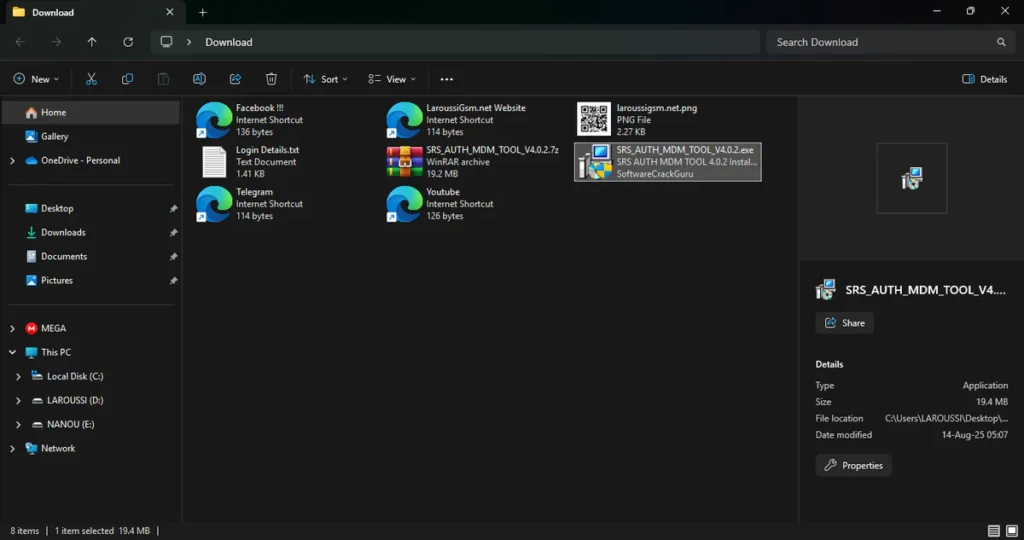The width and height of the screenshot is (1024, 540).
Task: Open the See more ellipsis menu
Action: (x=447, y=79)
